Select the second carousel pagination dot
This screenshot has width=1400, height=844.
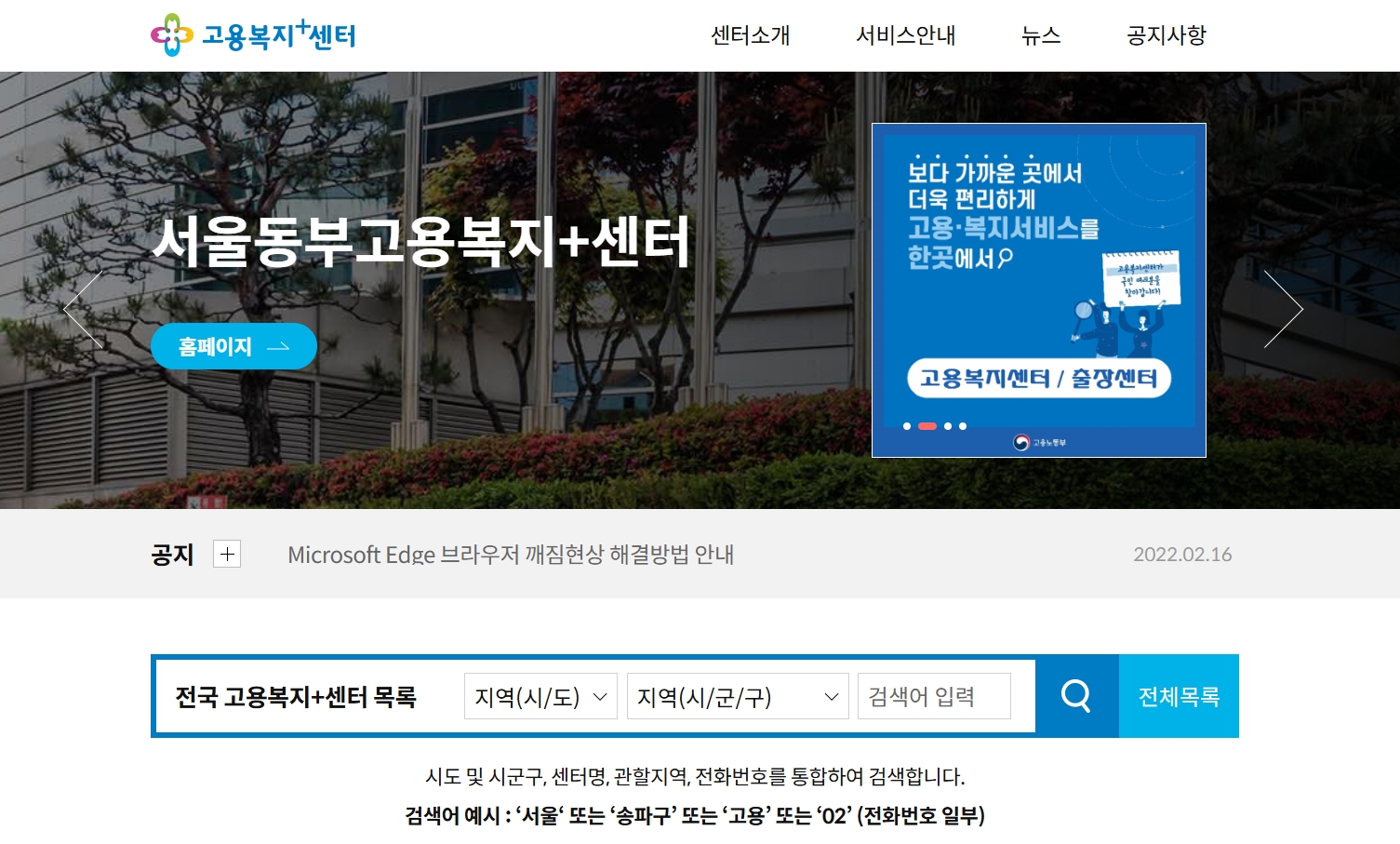[x=926, y=425]
